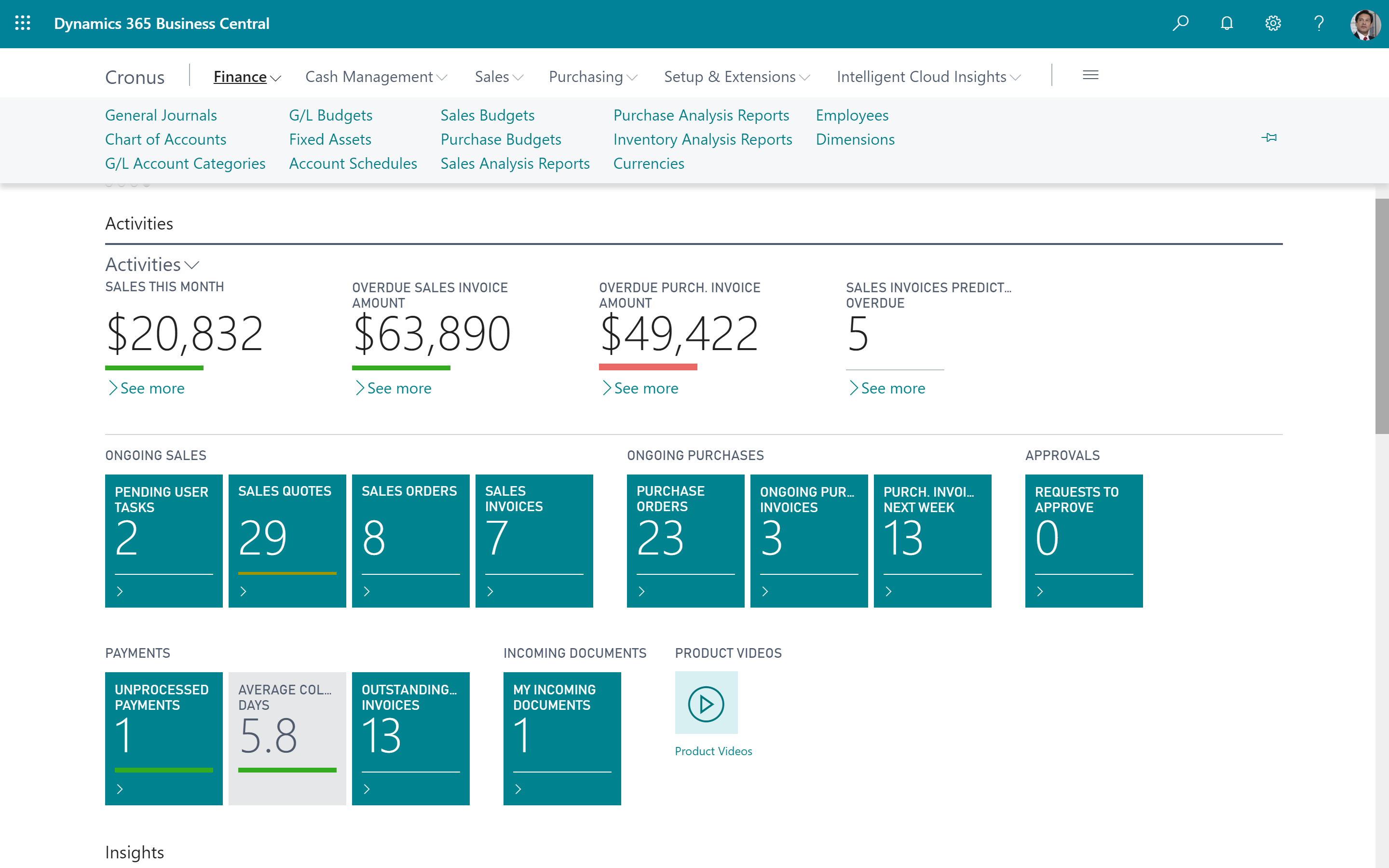Open General Journals
The width and height of the screenshot is (1389, 868).
click(x=161, y=115)
